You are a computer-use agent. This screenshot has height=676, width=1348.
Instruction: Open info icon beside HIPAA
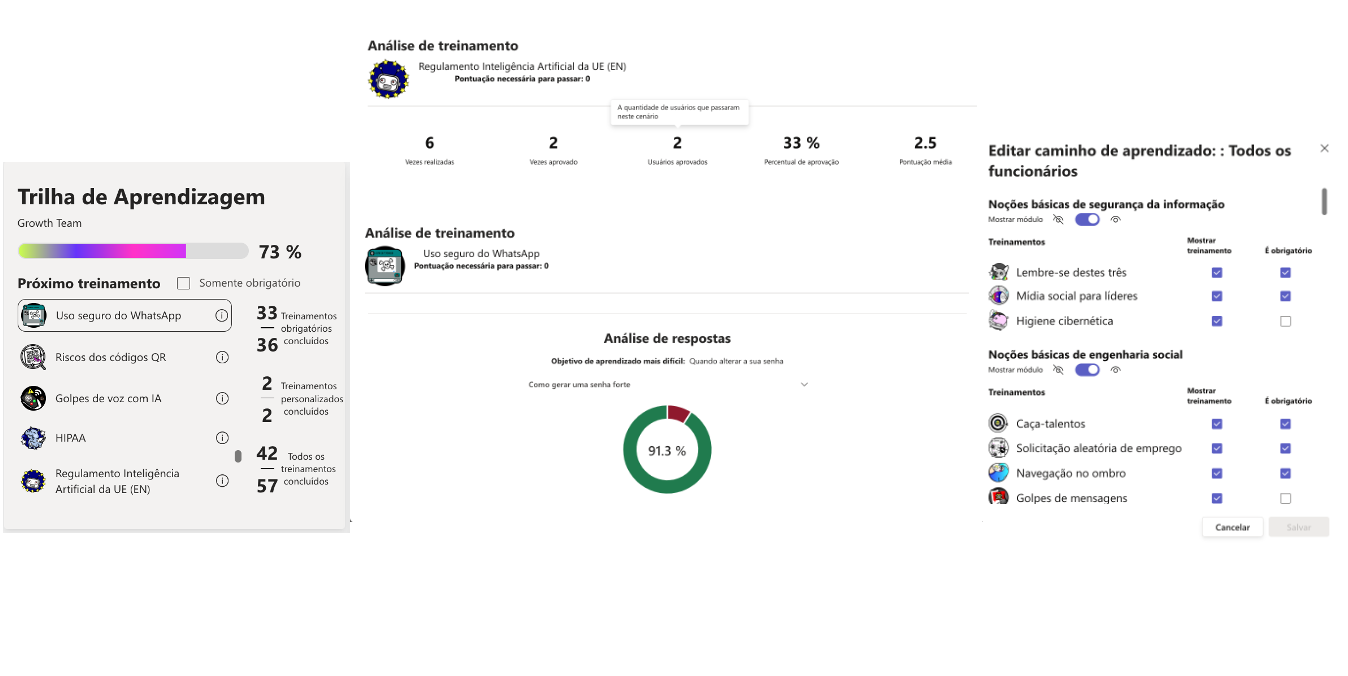[x=222, y=438]
